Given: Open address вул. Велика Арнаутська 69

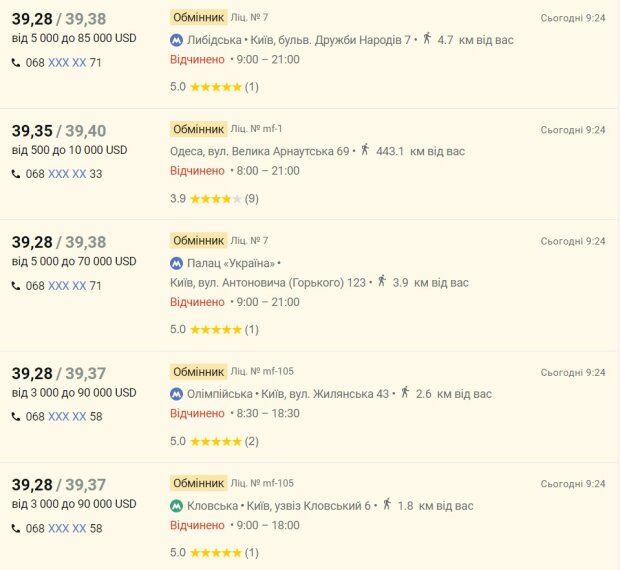Looking at the screenshot, I should click(x=260, y=151).
